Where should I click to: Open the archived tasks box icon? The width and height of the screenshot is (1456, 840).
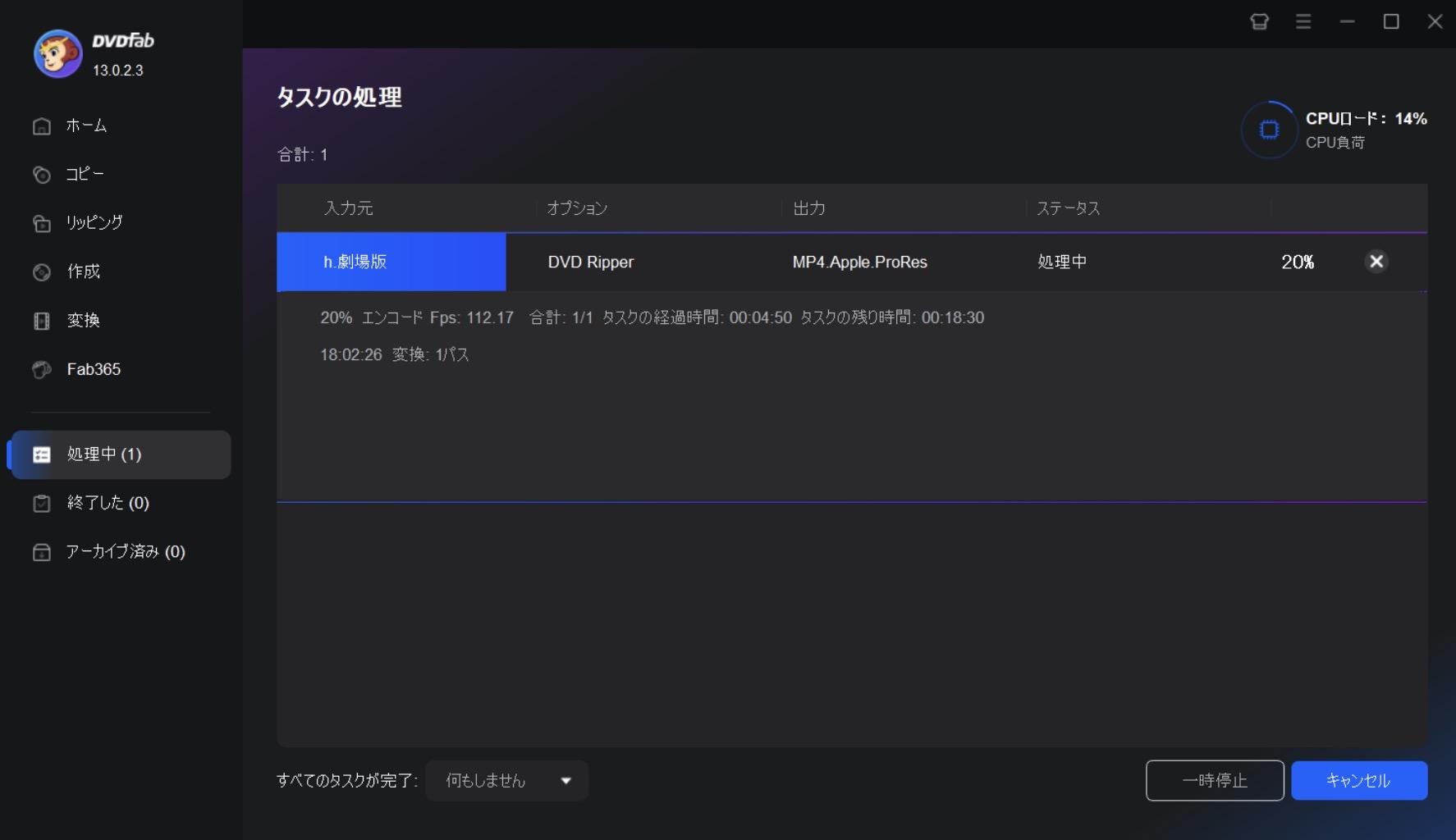click(42, 552)
